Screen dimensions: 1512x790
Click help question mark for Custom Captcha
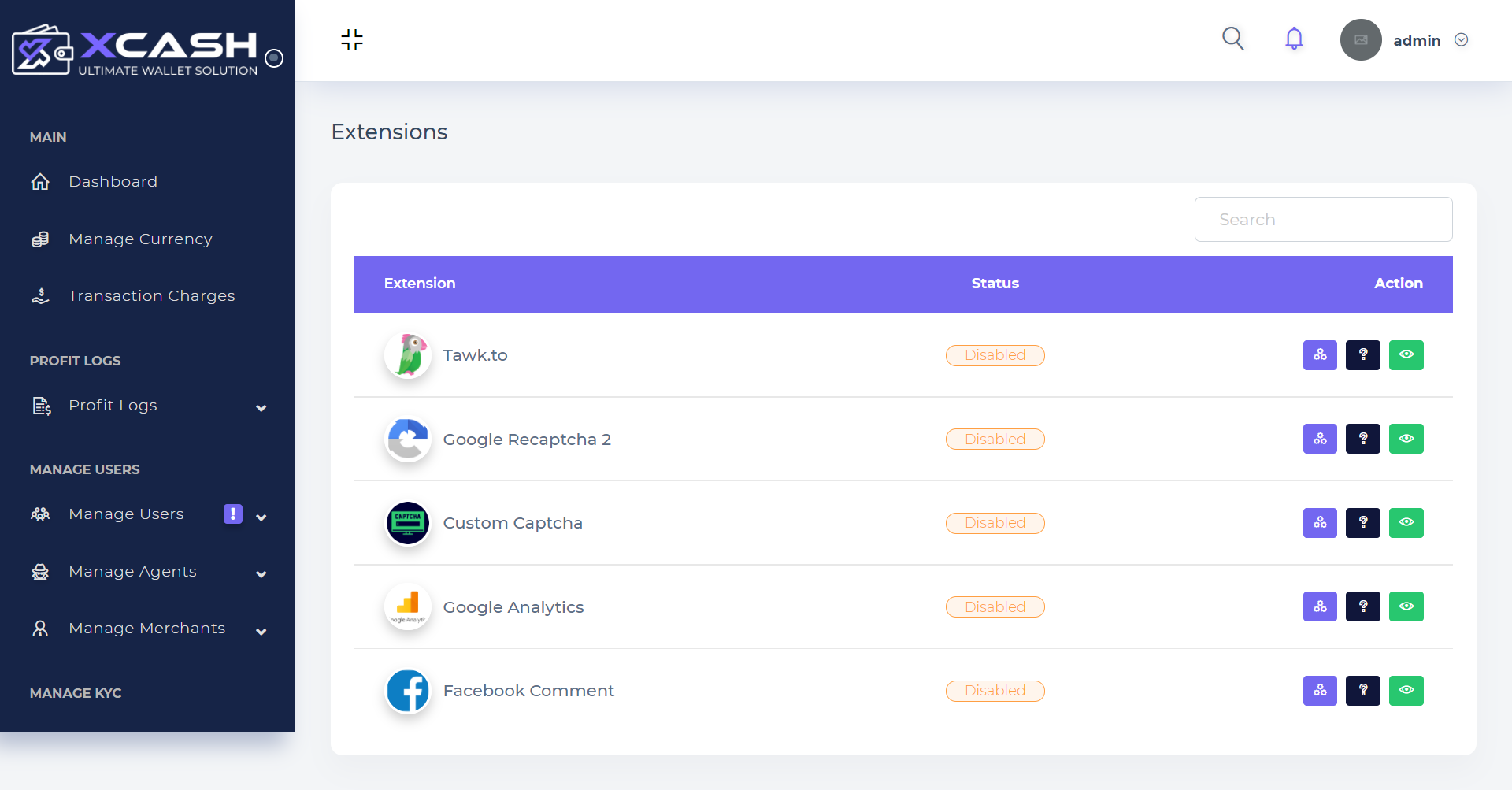pyautogui.click(x=1362, y=523)
